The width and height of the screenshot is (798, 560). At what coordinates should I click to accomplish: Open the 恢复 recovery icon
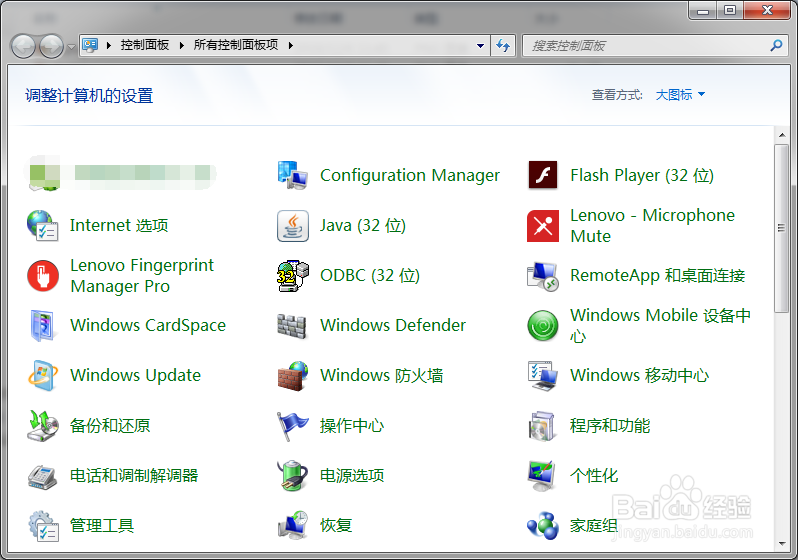pyautogui.click(x=293, y=525)
